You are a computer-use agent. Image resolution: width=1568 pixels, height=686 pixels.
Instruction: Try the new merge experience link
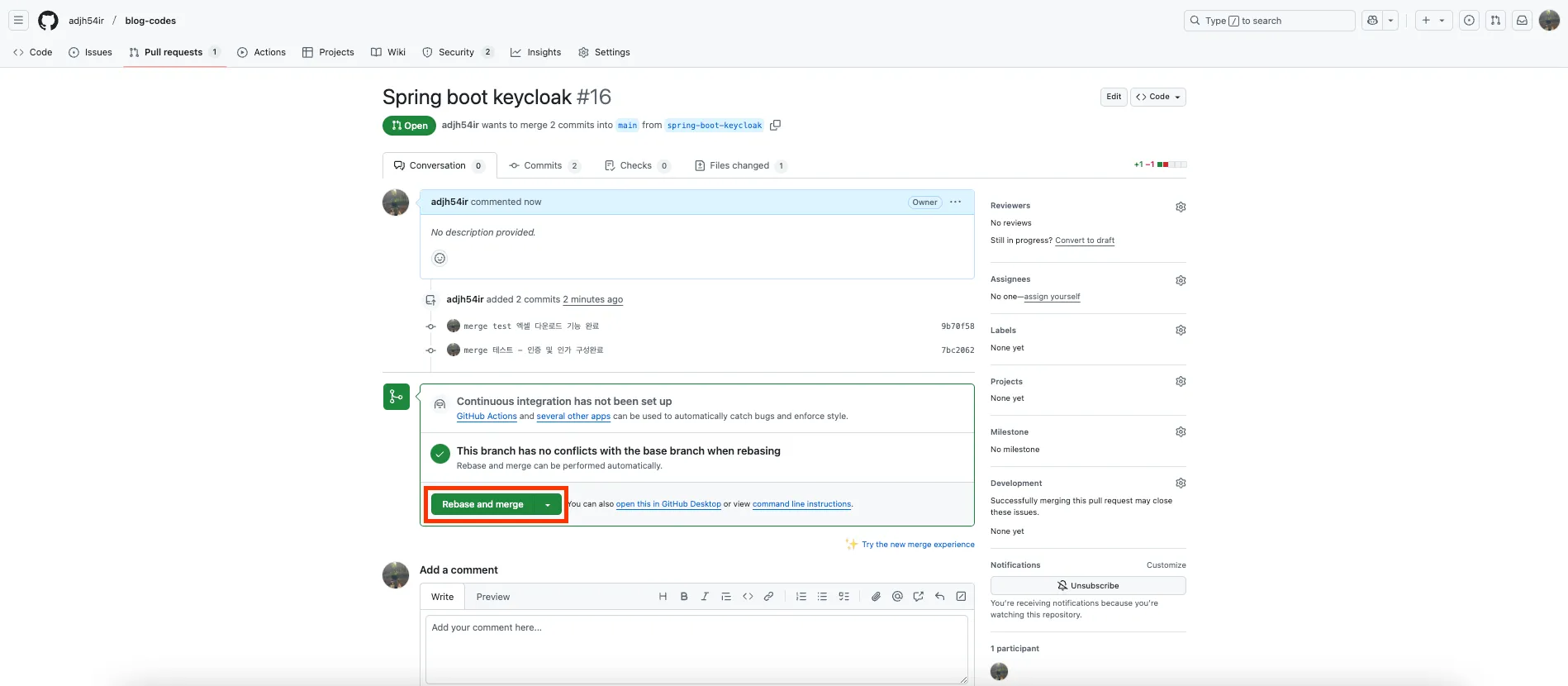click(918, 545)
